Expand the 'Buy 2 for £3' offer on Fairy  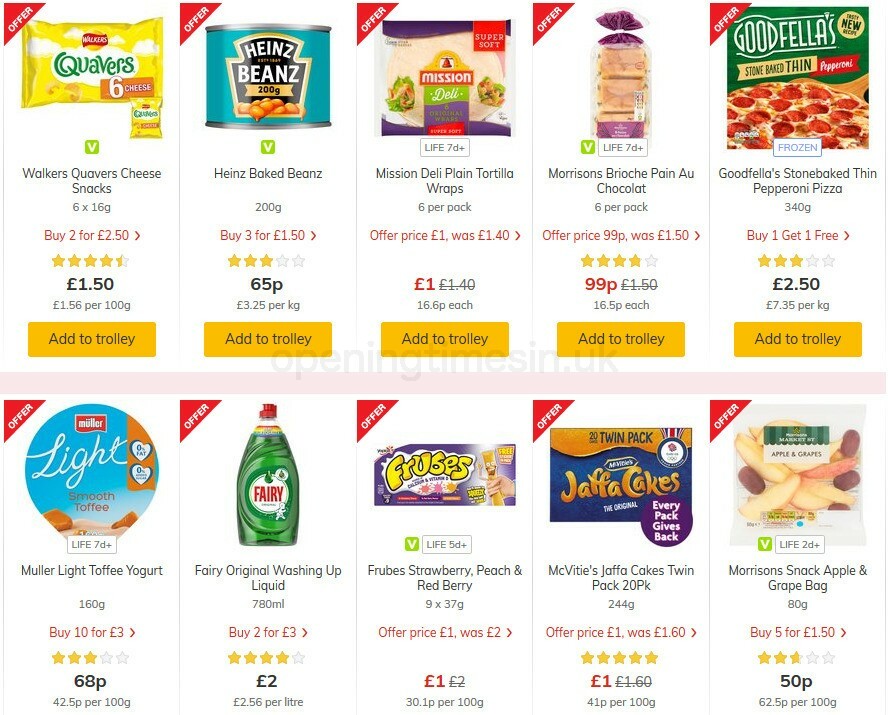point(267,632)
